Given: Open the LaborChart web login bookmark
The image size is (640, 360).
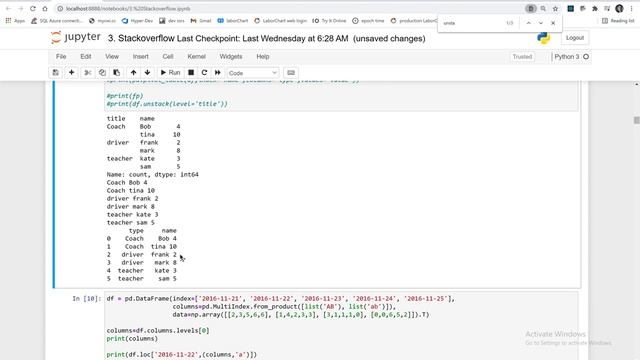Looking at the screenshot, I should [x=280, y=21].
